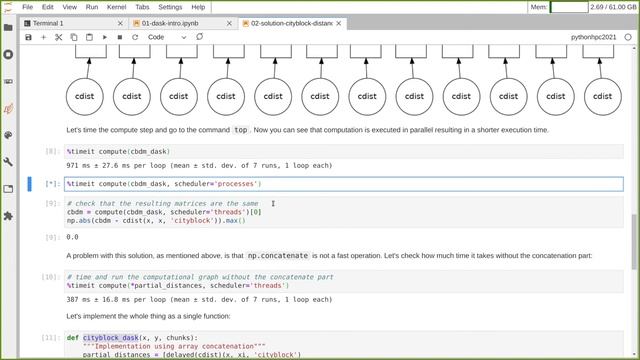The height and width of the screenshot is (360, 640).
Task: Paste cells from clipboard
Action: coord(89,37)
